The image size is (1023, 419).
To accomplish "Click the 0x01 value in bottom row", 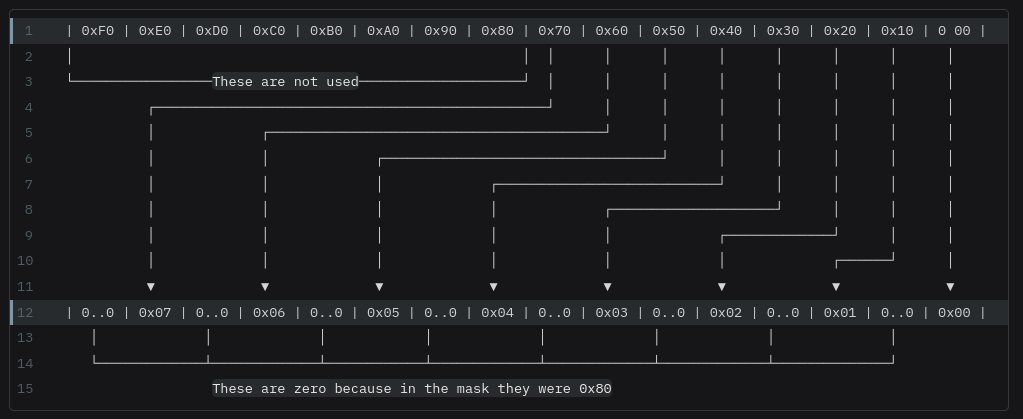I will 840,313.
